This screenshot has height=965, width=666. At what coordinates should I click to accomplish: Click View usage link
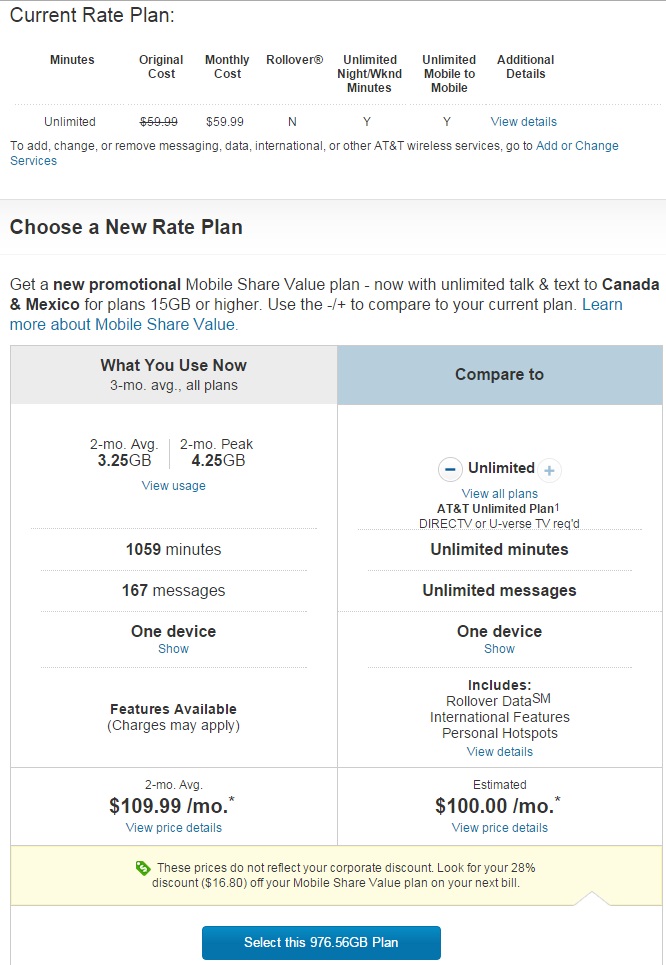click(x=174, y=486)
